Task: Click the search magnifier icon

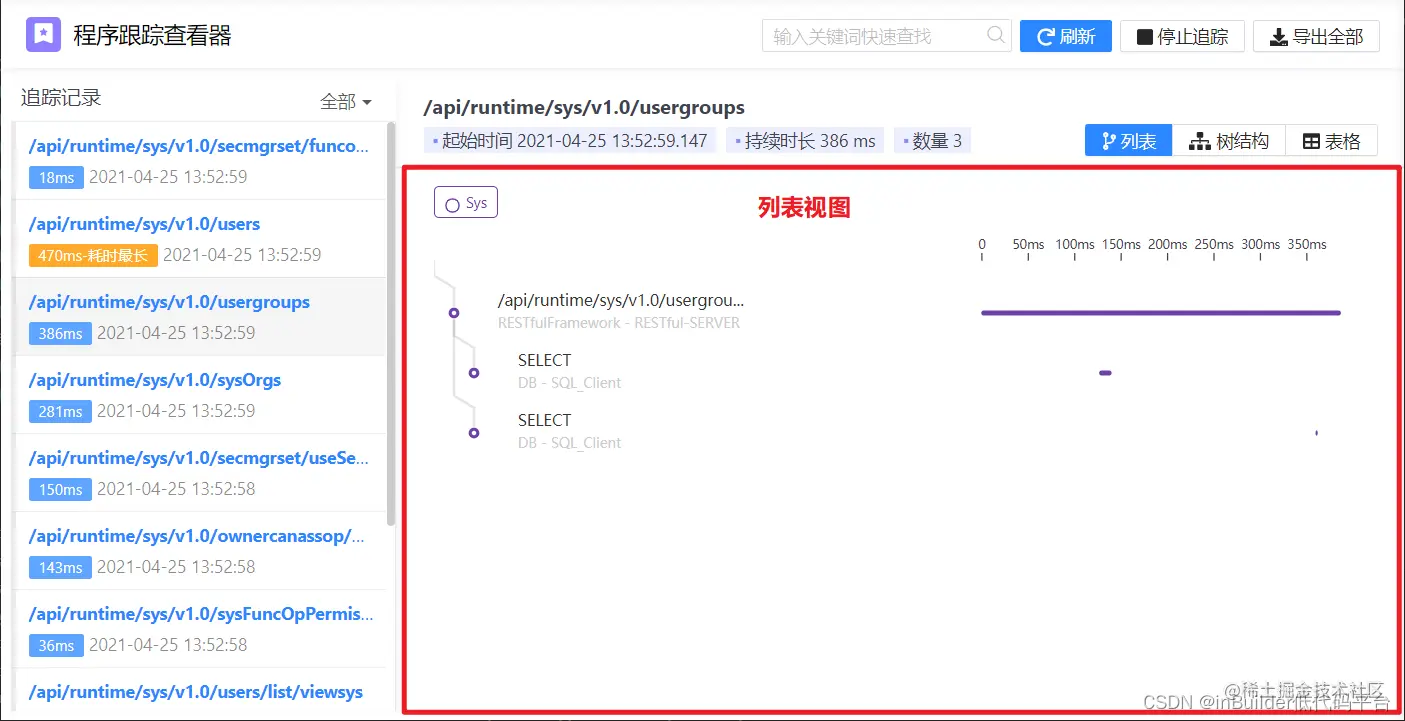Action: [996, 35]
